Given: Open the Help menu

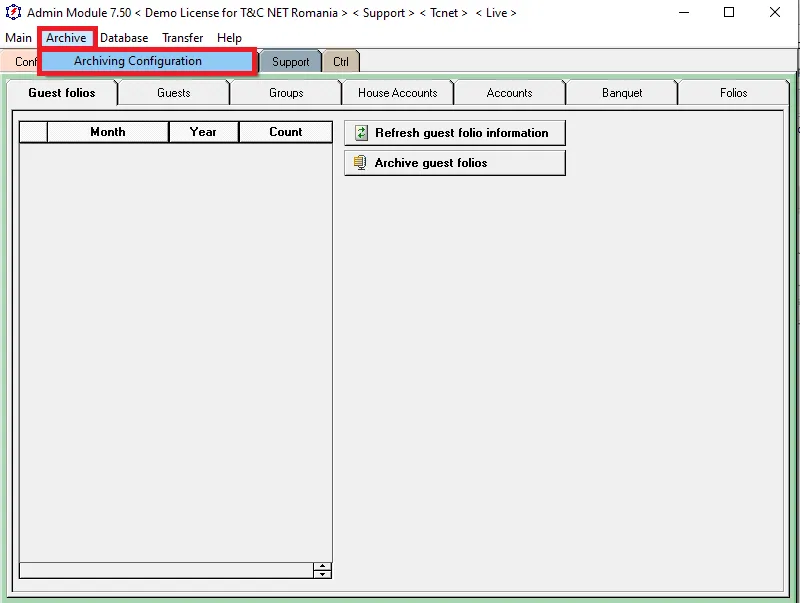Looking at the screenshot, I should coord(229,38).
